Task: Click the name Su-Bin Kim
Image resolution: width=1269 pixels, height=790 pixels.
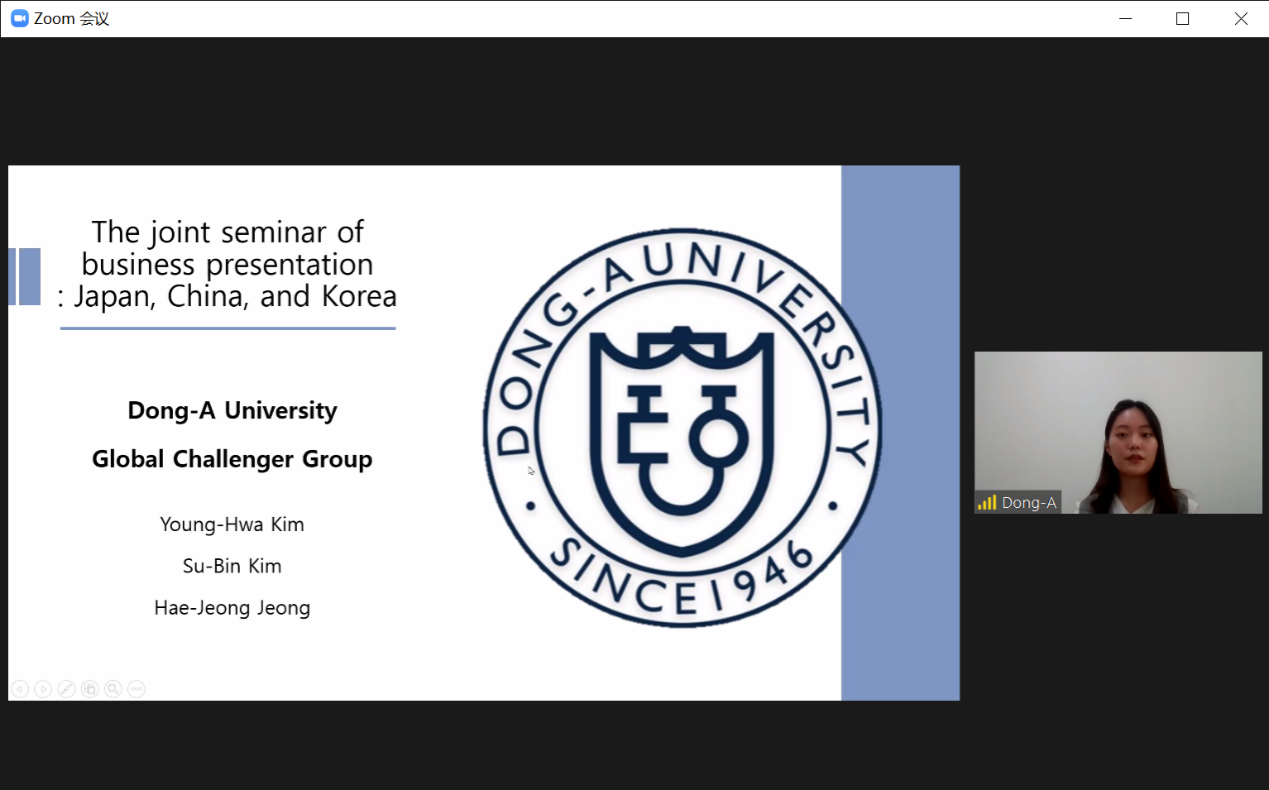Action: [232, 566]
